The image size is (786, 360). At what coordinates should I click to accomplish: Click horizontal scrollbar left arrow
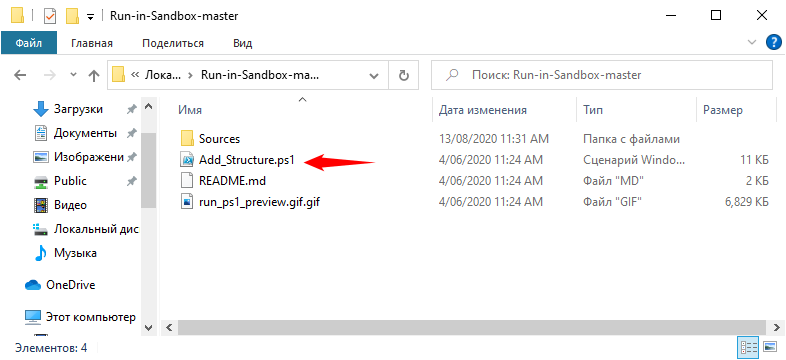click(169, 327)
